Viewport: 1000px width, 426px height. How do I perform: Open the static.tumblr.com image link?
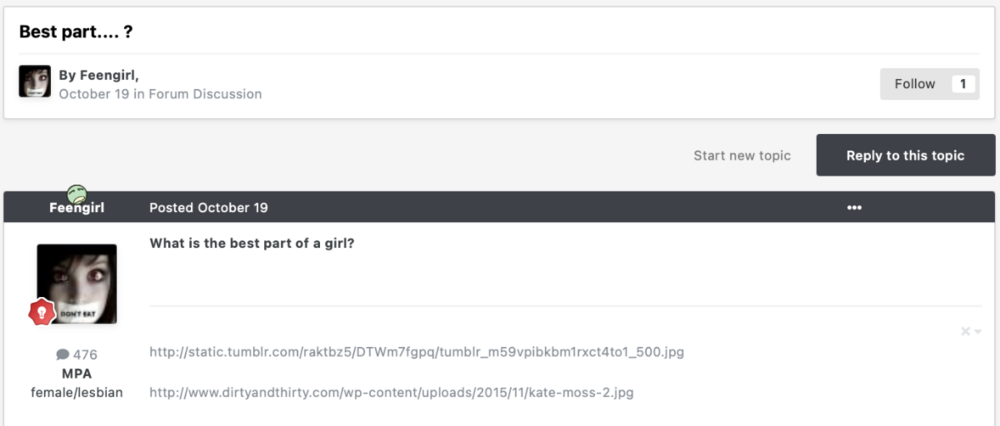click(x=417, y=352)
